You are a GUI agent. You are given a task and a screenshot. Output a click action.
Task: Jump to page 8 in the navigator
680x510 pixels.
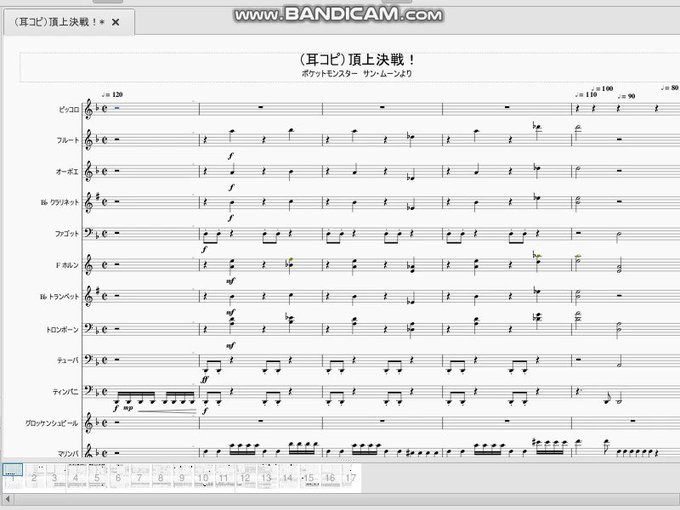pos(160,477)
